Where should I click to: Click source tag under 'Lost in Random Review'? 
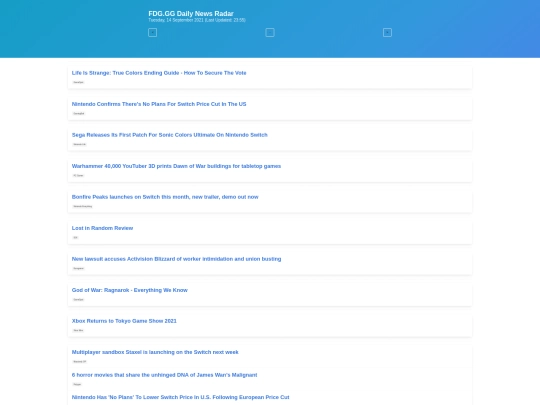pos(75,237)
